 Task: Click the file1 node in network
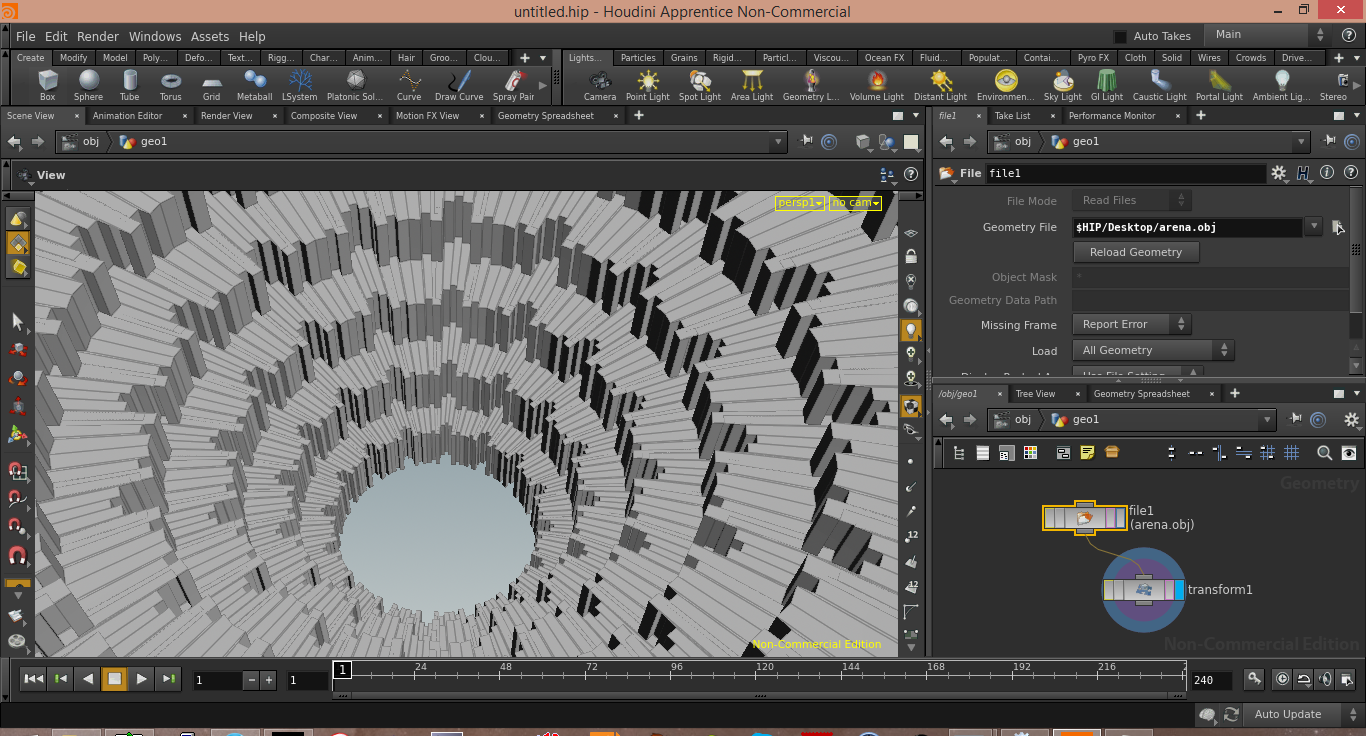tap(1084, 517)
